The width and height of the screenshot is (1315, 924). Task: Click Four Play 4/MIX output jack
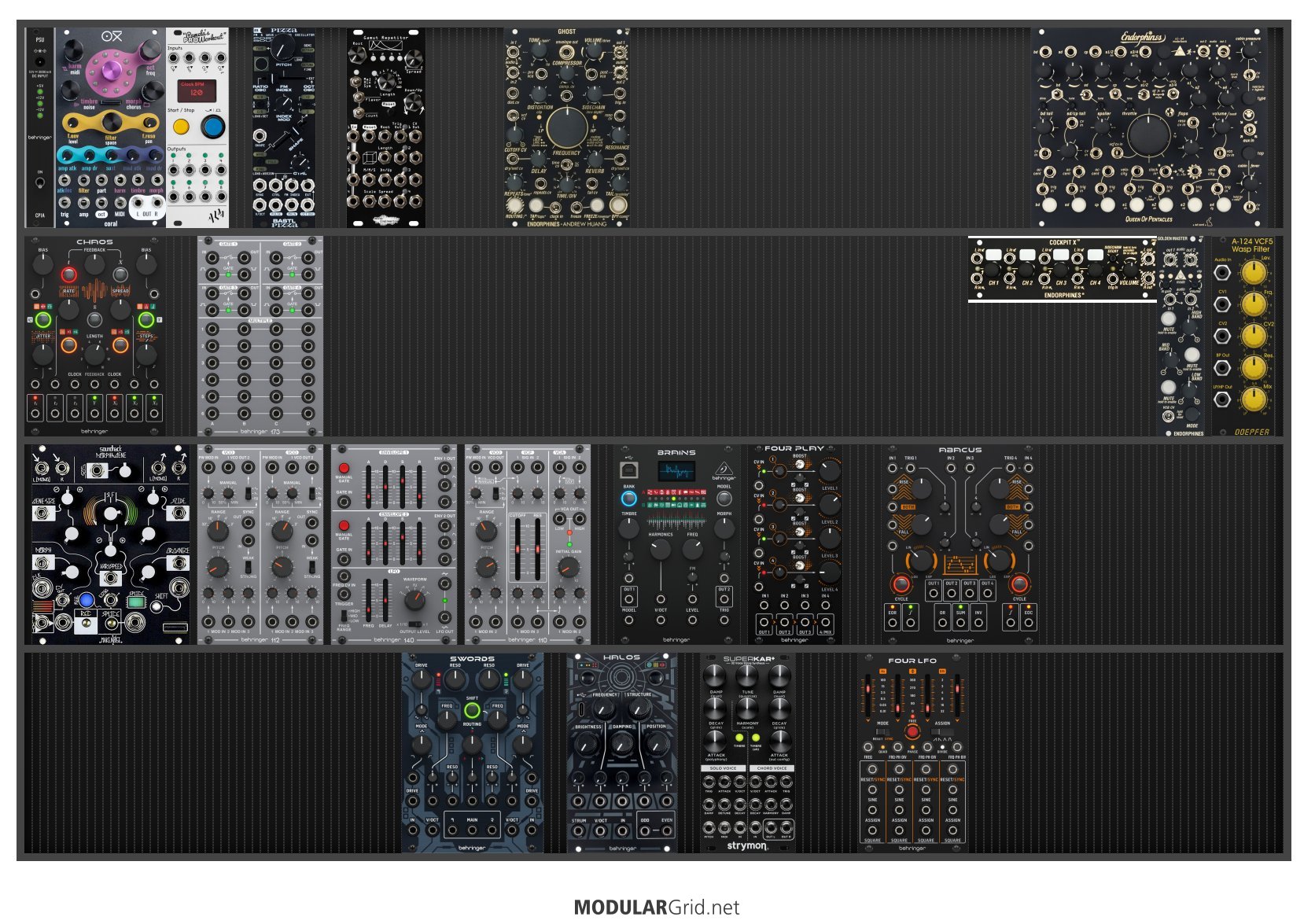[x=825, y=622]
